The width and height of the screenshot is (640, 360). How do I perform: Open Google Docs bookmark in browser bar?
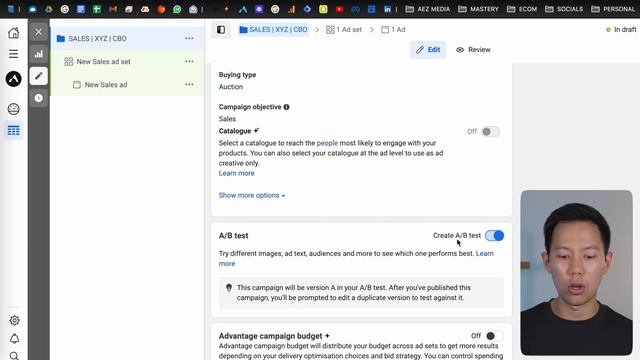click(81, 9)
